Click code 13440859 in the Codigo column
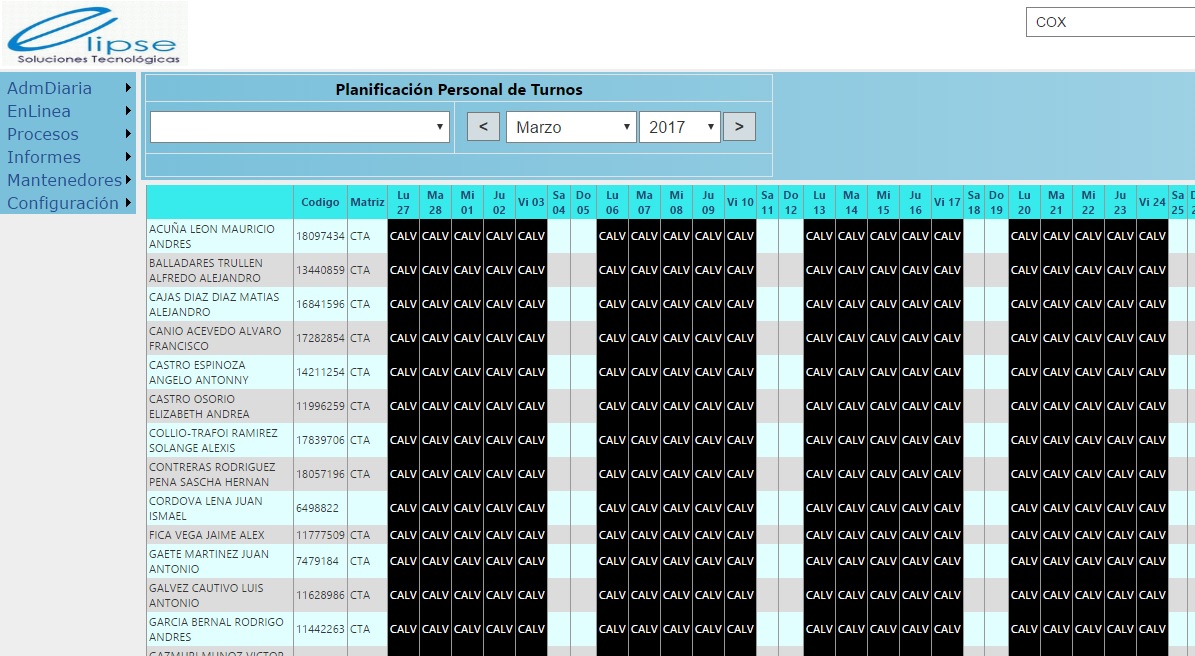Viewport: 1195px width, 656px height. tap(320, 270)
